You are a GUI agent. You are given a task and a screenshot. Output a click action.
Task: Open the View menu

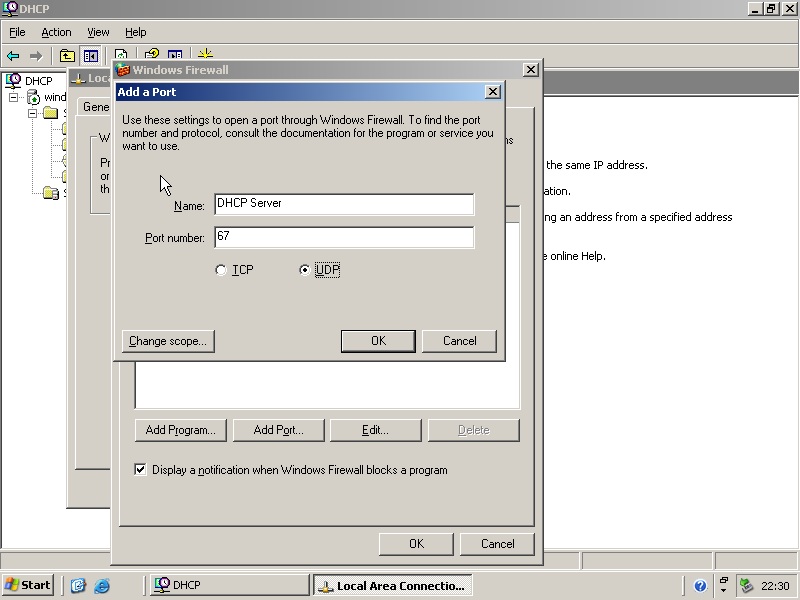click(x=98, y=32)
